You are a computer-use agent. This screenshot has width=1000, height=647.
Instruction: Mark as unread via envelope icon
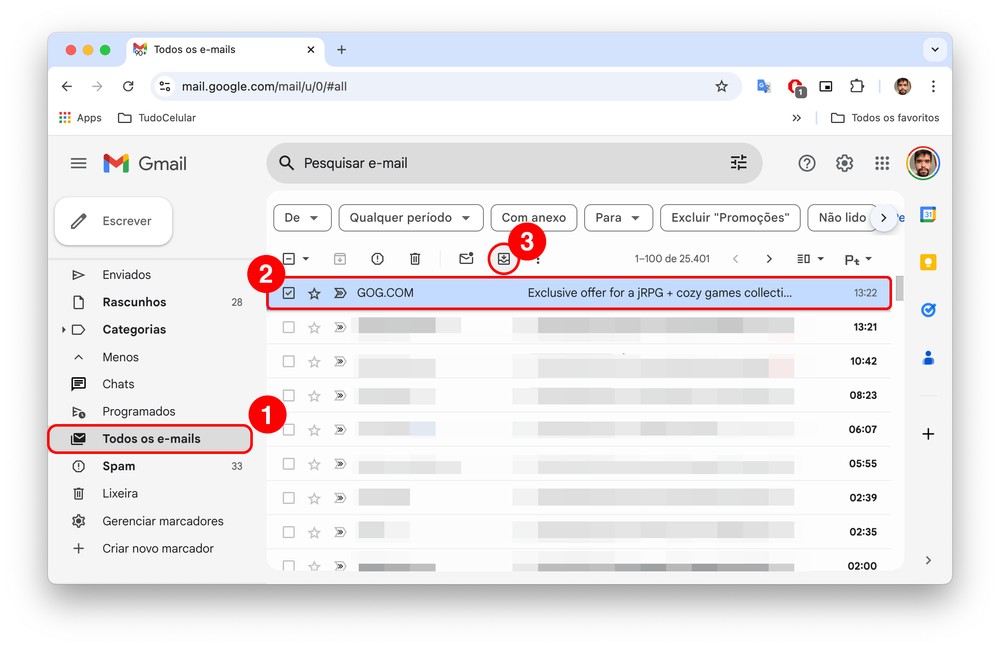(x=466, y=259)
